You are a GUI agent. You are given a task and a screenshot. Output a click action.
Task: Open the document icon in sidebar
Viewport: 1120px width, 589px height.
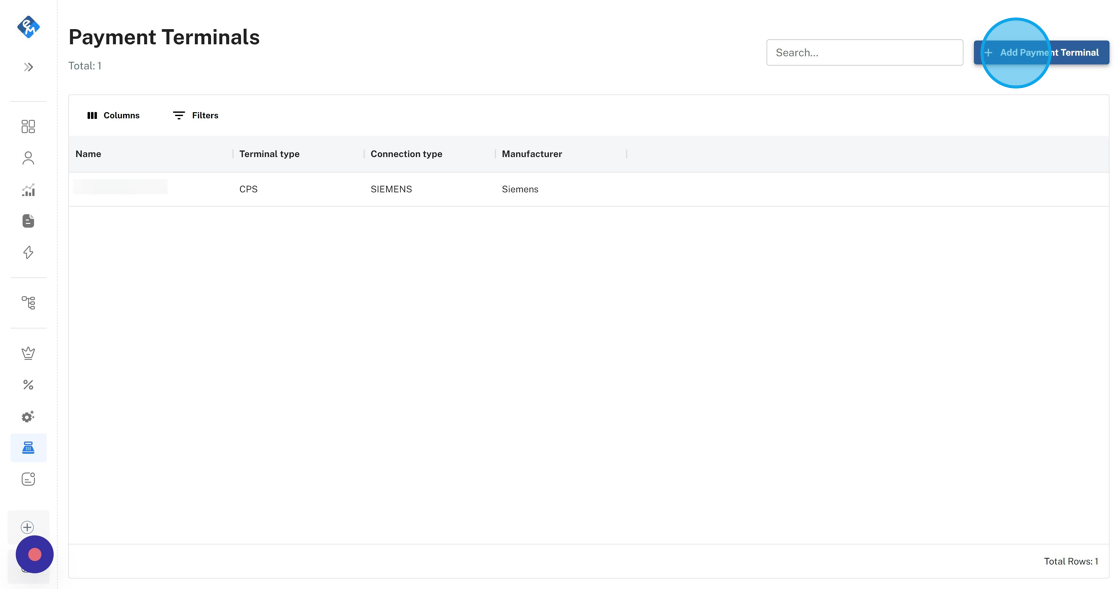click(x=28, y=221)
